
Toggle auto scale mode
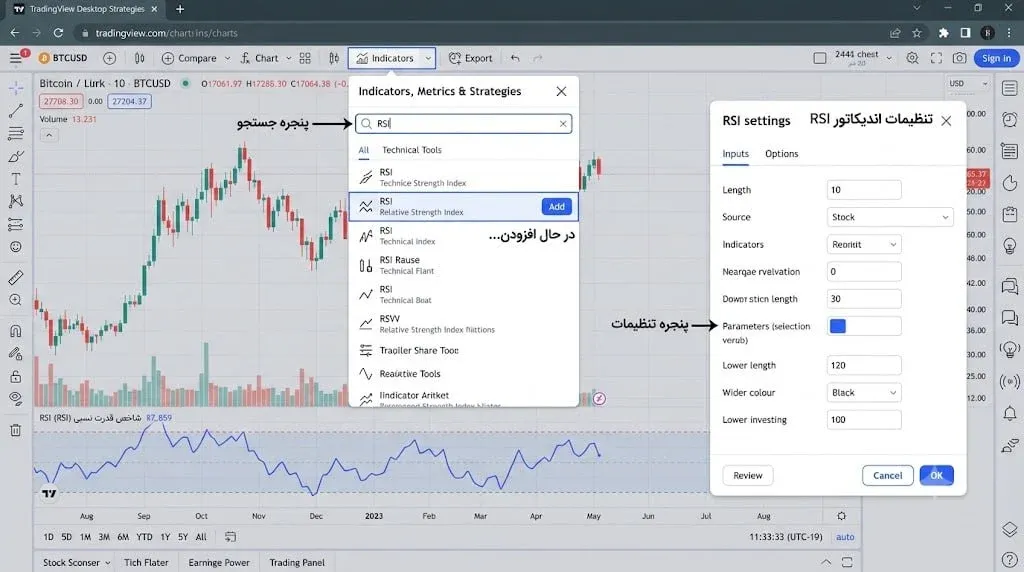pyautogui.click(x=845, y=537)
